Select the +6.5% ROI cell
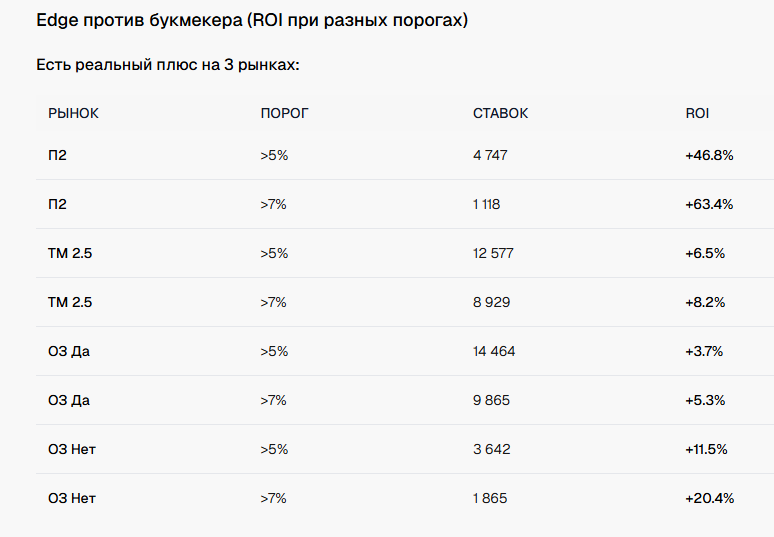This screenshot has height=537, width=774. 705,253
